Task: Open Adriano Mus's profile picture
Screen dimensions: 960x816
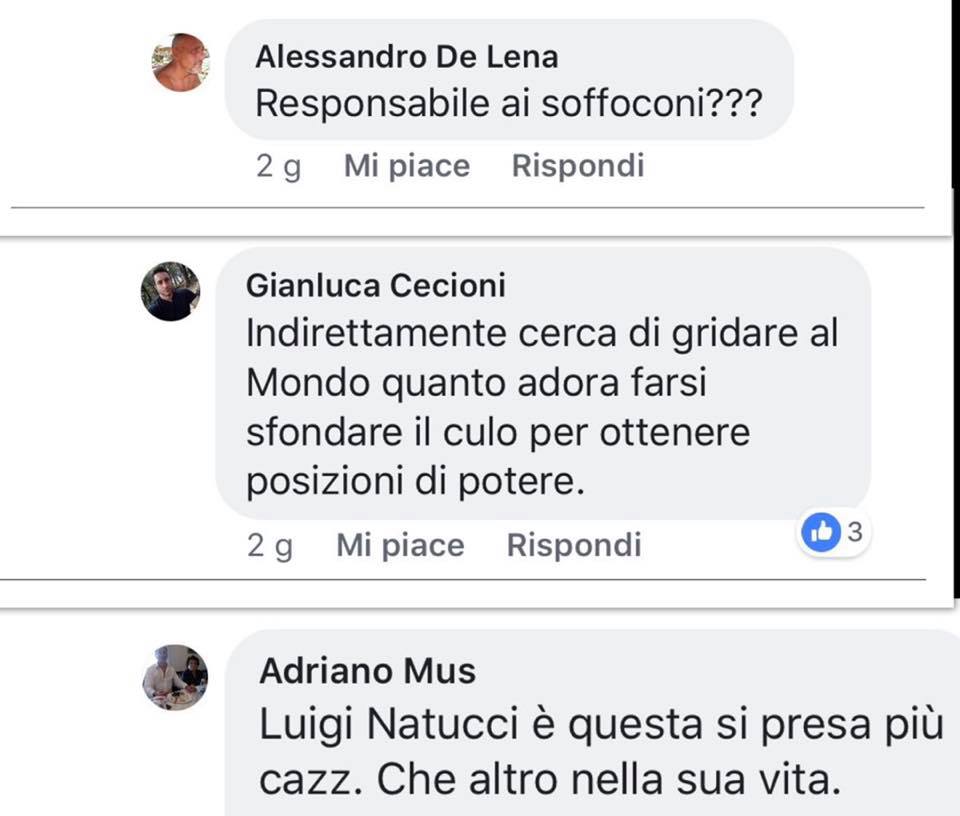Action: pyautogui.click(x=175, y=677)
